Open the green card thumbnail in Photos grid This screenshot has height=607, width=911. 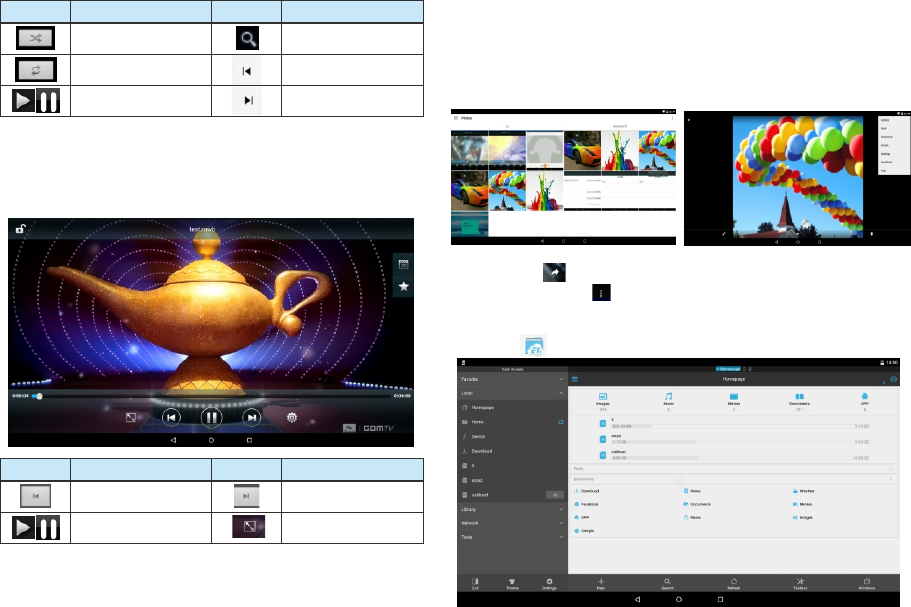coord(469,224)
